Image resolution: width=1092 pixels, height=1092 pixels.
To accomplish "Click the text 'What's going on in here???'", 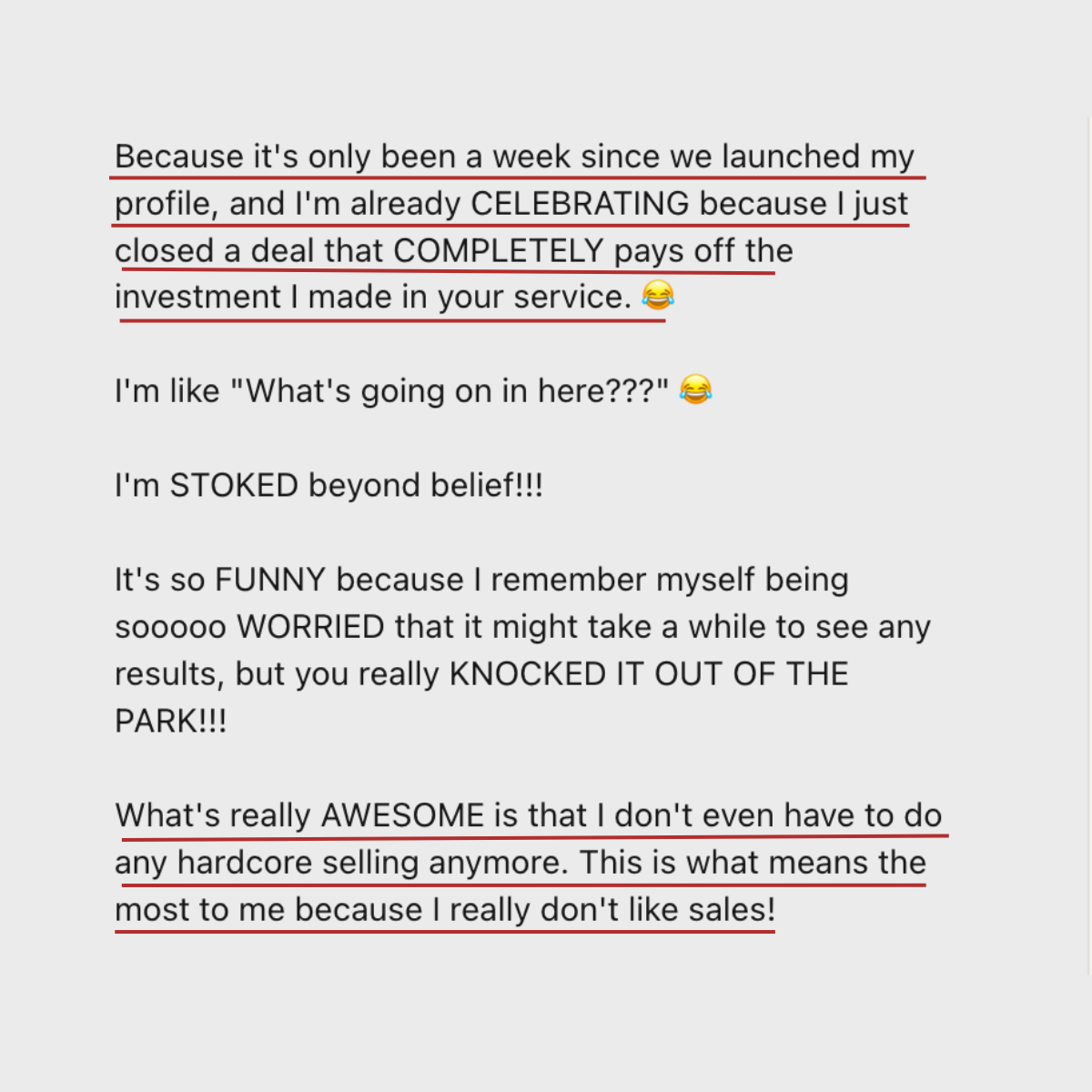I will [x=451, y=391].
